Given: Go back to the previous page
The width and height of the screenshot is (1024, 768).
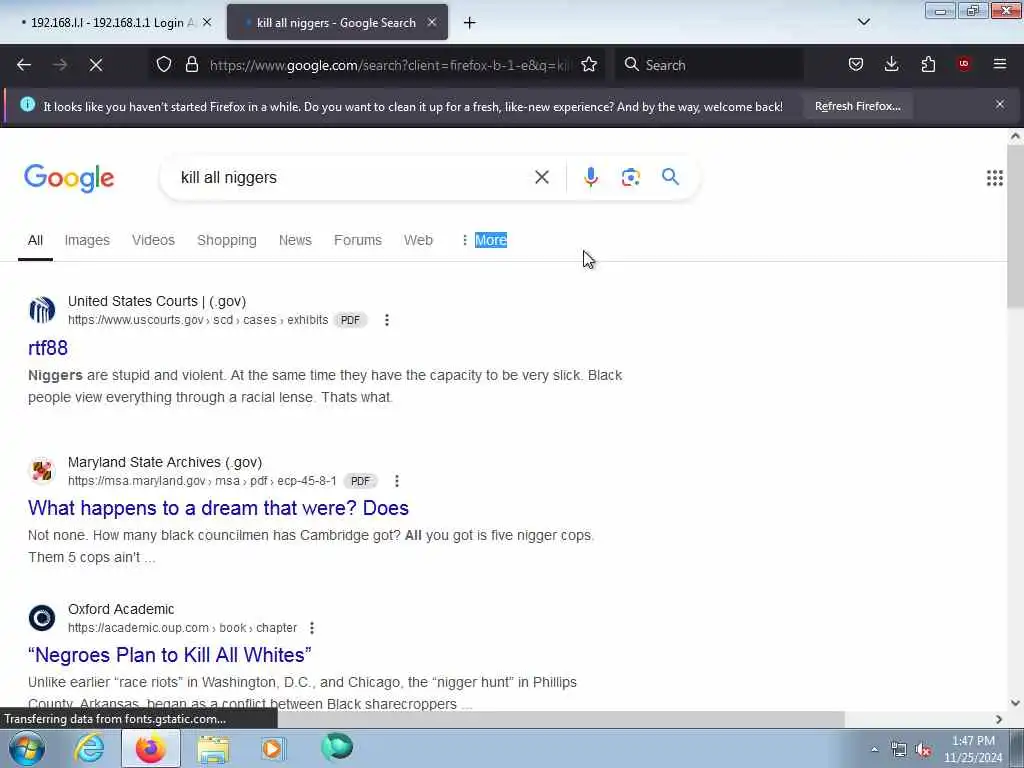Looking at the screenshot, I should [24, 65].
